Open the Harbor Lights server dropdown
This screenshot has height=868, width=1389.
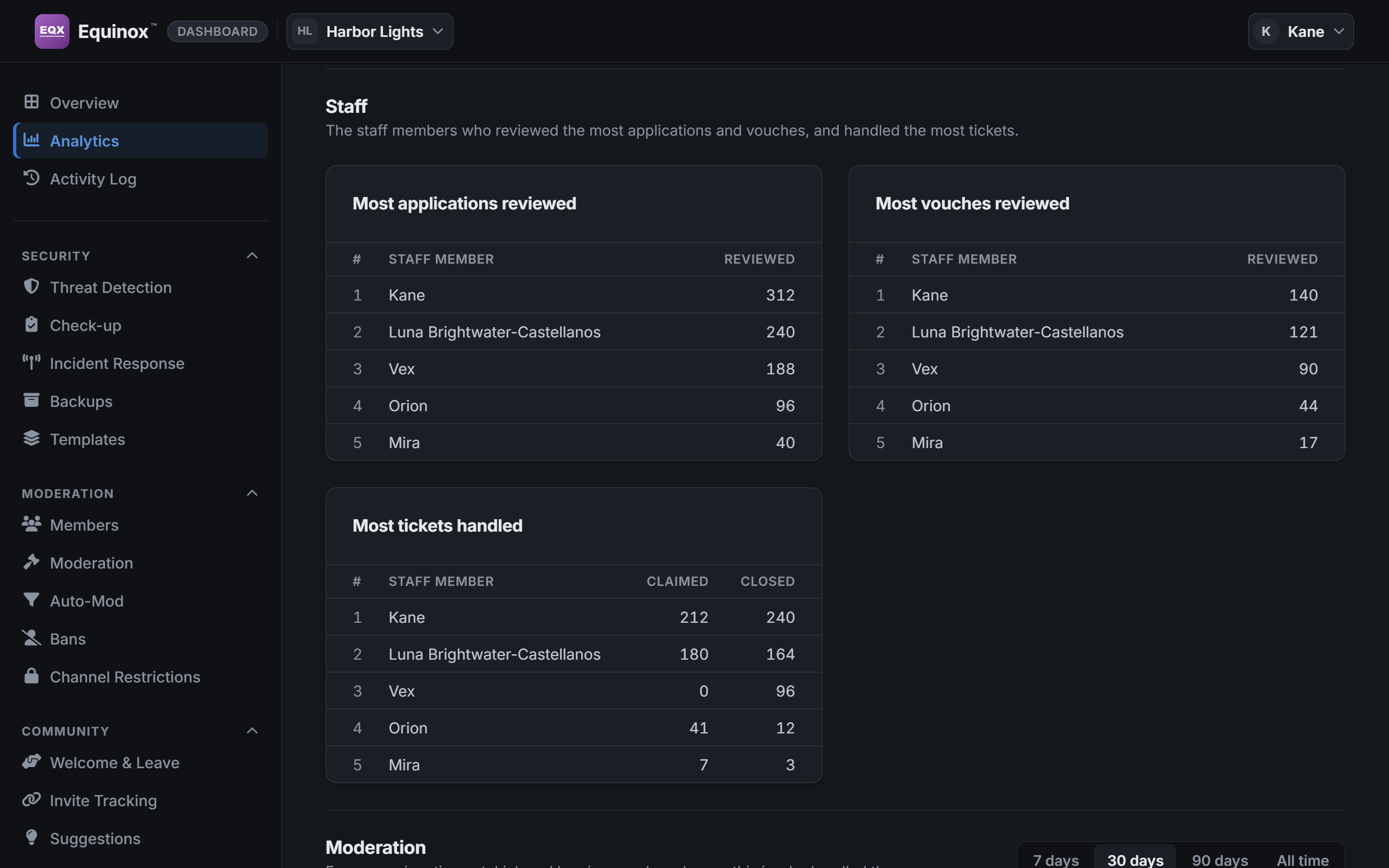coord(369,31)
